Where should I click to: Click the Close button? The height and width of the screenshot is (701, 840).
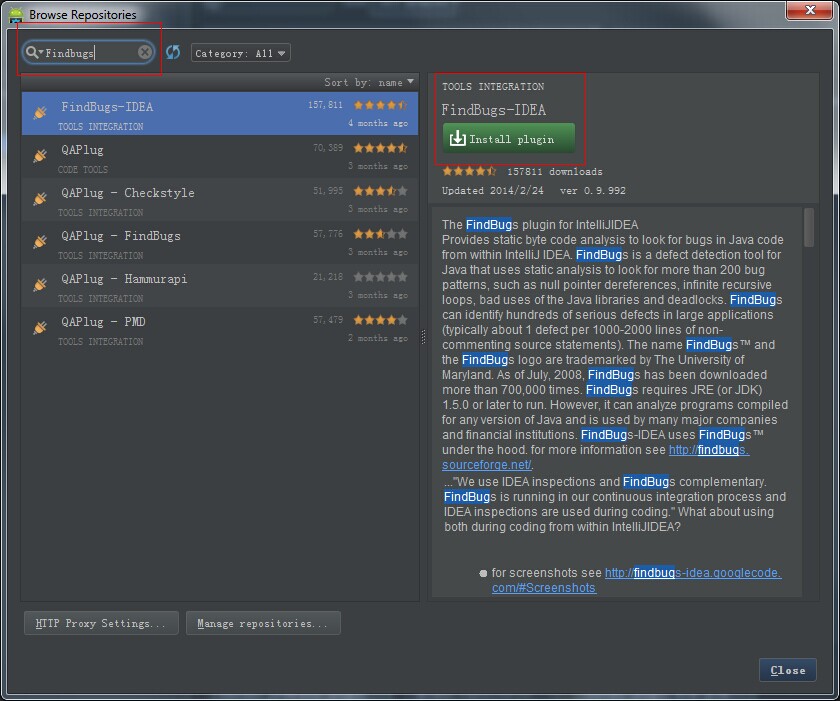(788, 670)
